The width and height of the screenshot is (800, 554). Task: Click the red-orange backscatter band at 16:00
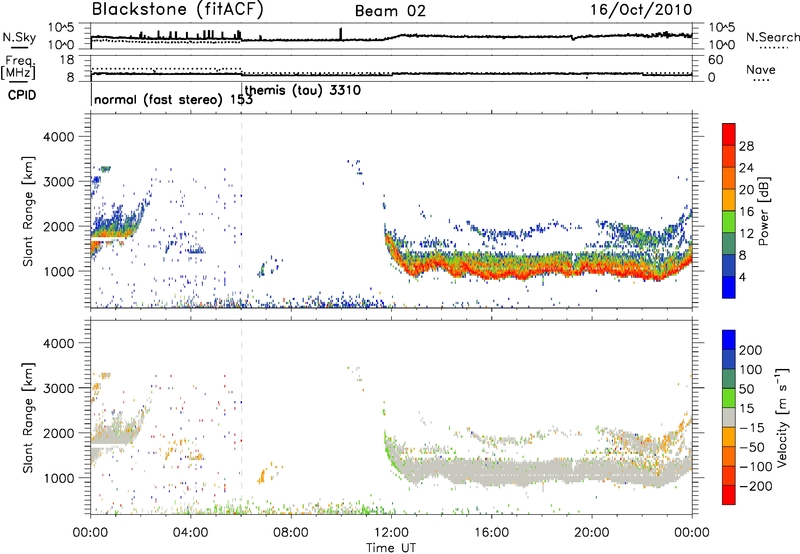(x=491, y=273)
